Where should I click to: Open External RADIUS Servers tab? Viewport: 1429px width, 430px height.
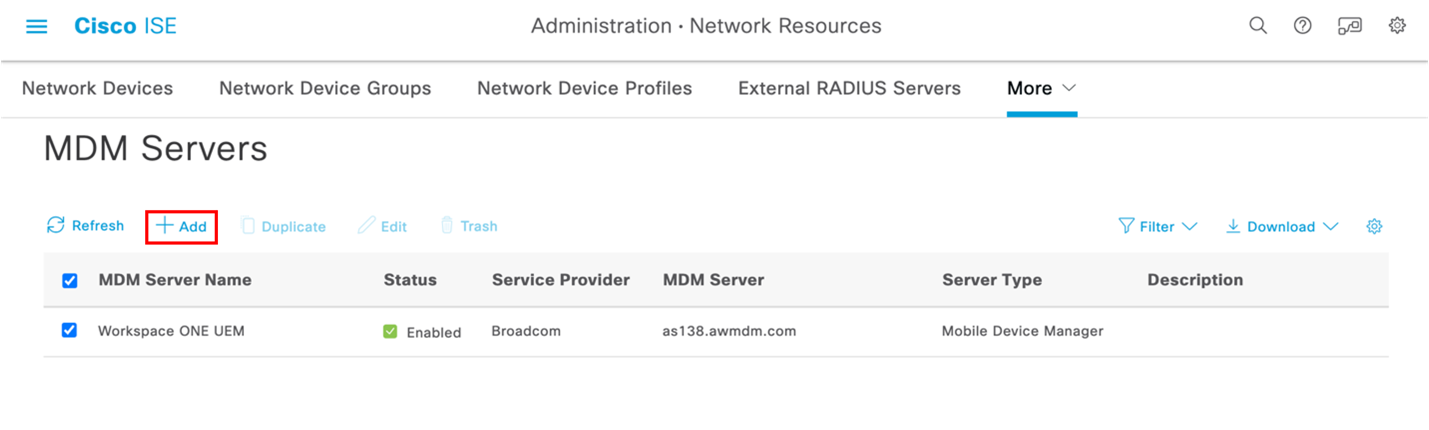849,88
